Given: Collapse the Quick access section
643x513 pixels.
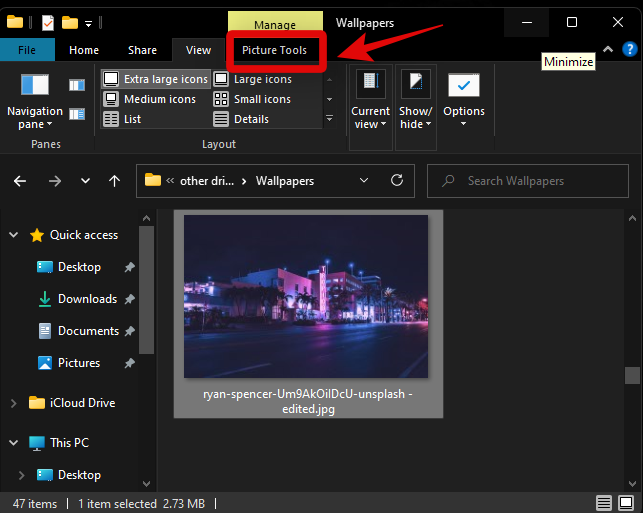Looking at the screenshot, I should pyautogui.click(x=13, y=235).
